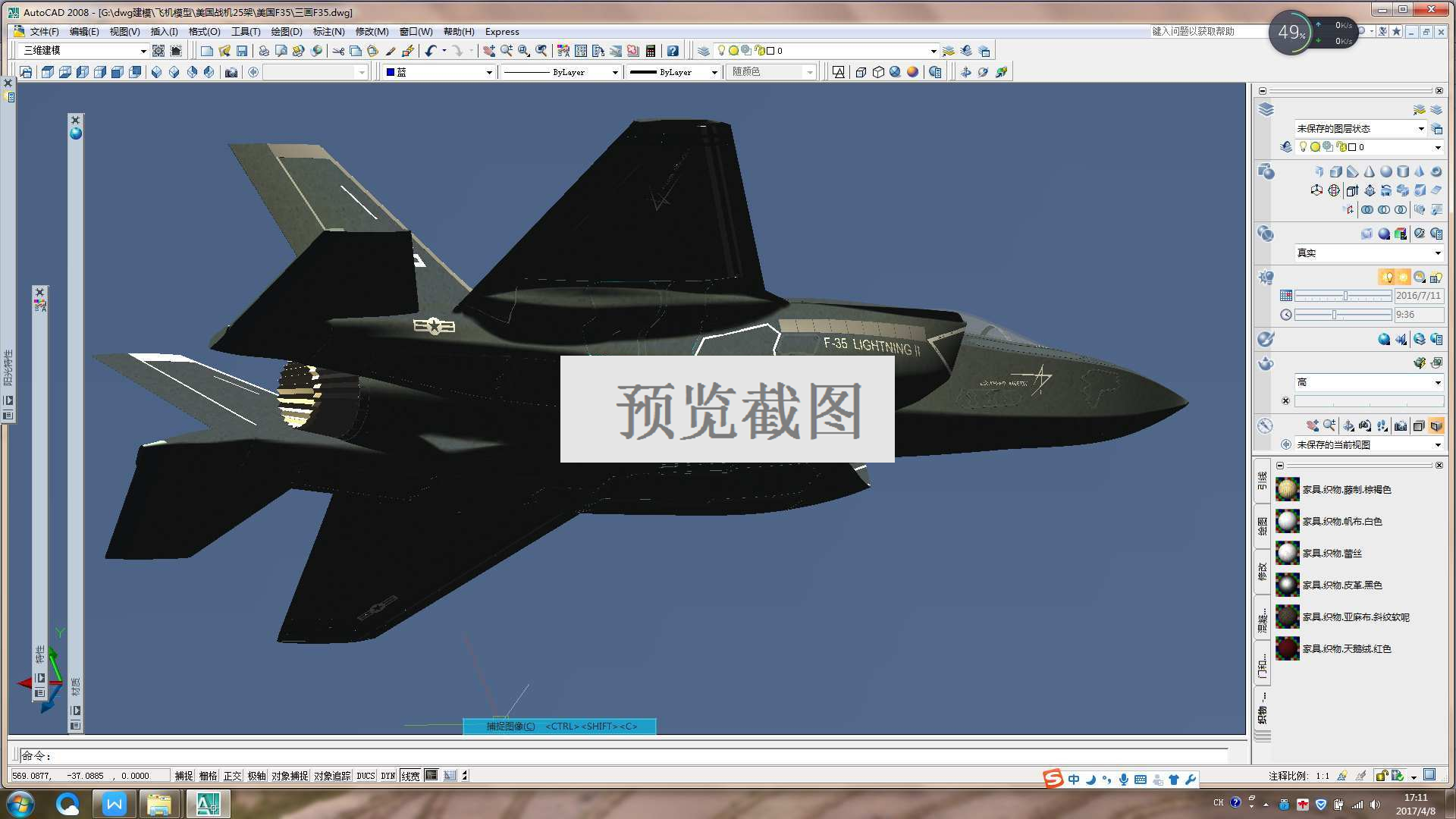Viewport: 1456px width, 819px height.
Task: Save the drawing with the floppy icon
Action: coord(242,51)
